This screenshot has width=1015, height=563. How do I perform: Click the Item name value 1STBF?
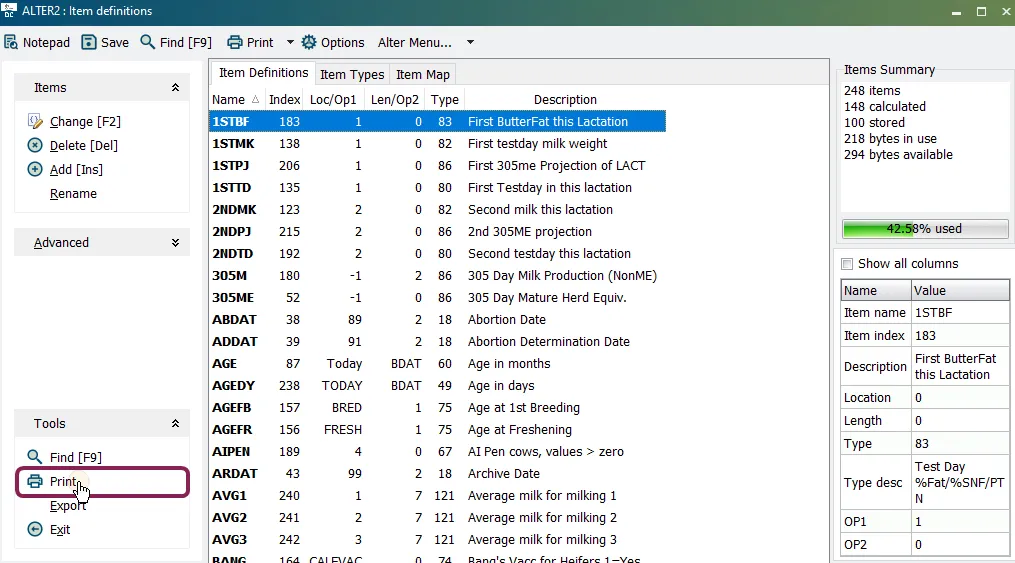click(960, 313)
